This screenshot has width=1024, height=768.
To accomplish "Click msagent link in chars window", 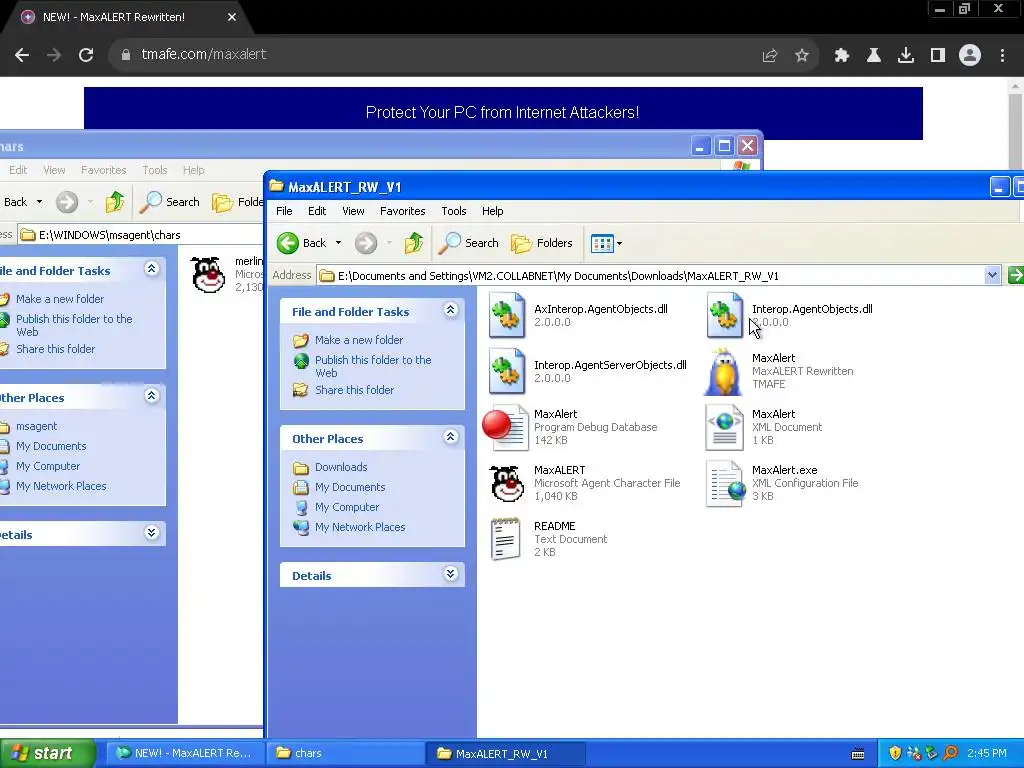I will click(x=37, y=426).
